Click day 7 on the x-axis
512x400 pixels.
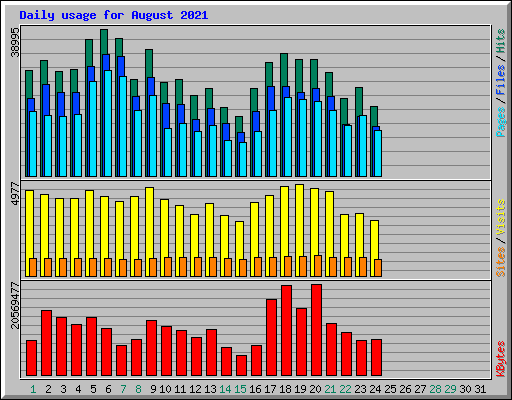123,389
